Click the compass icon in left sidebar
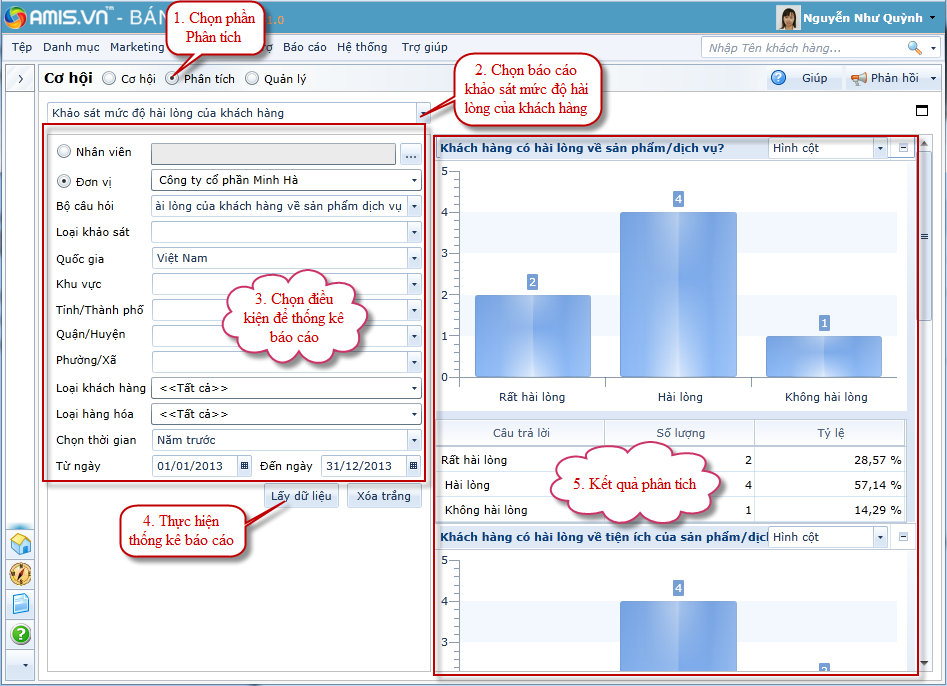947x686 pixels. [x=21, y=574]
